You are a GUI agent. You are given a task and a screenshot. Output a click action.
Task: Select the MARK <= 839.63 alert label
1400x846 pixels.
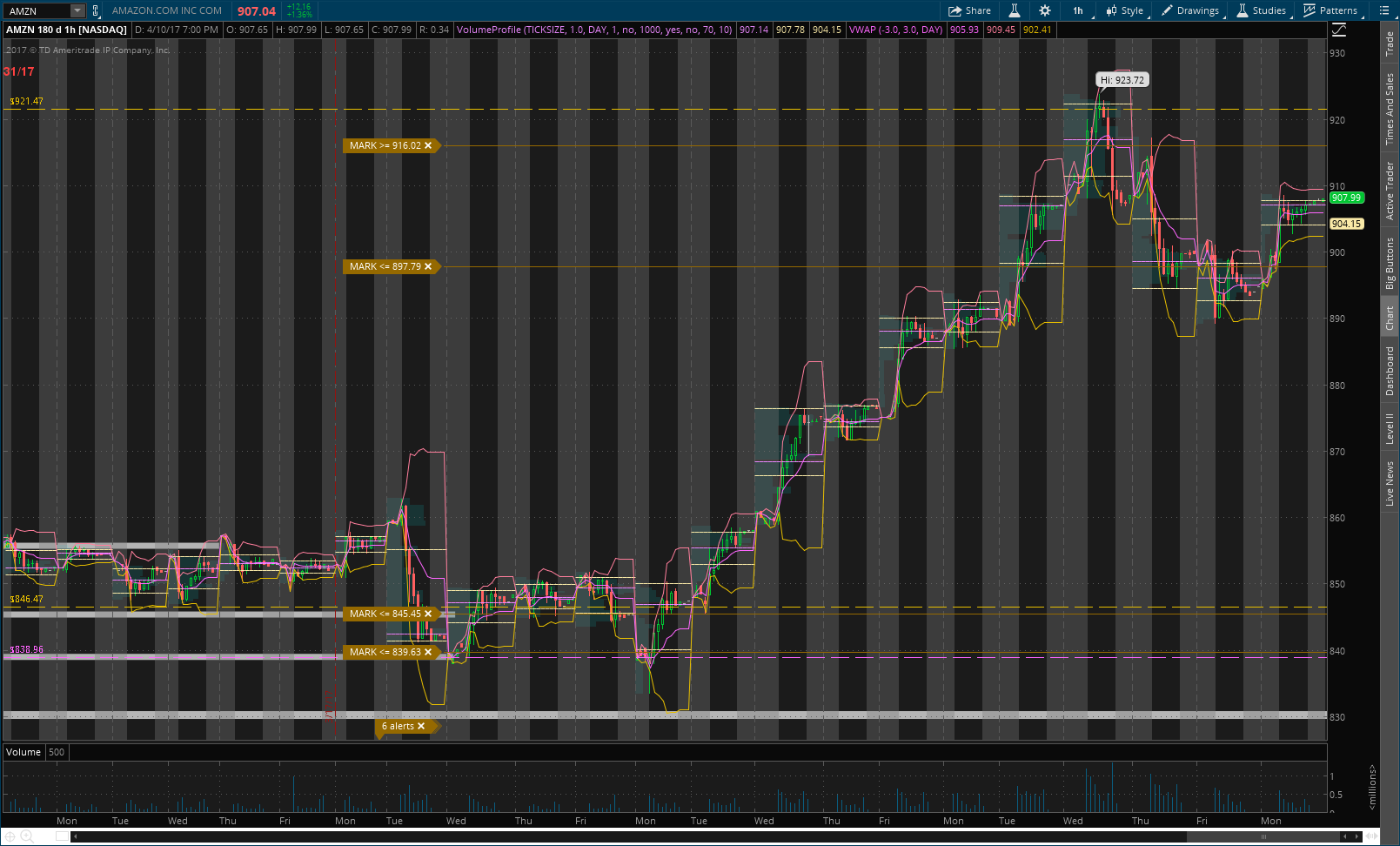[385, 652]
